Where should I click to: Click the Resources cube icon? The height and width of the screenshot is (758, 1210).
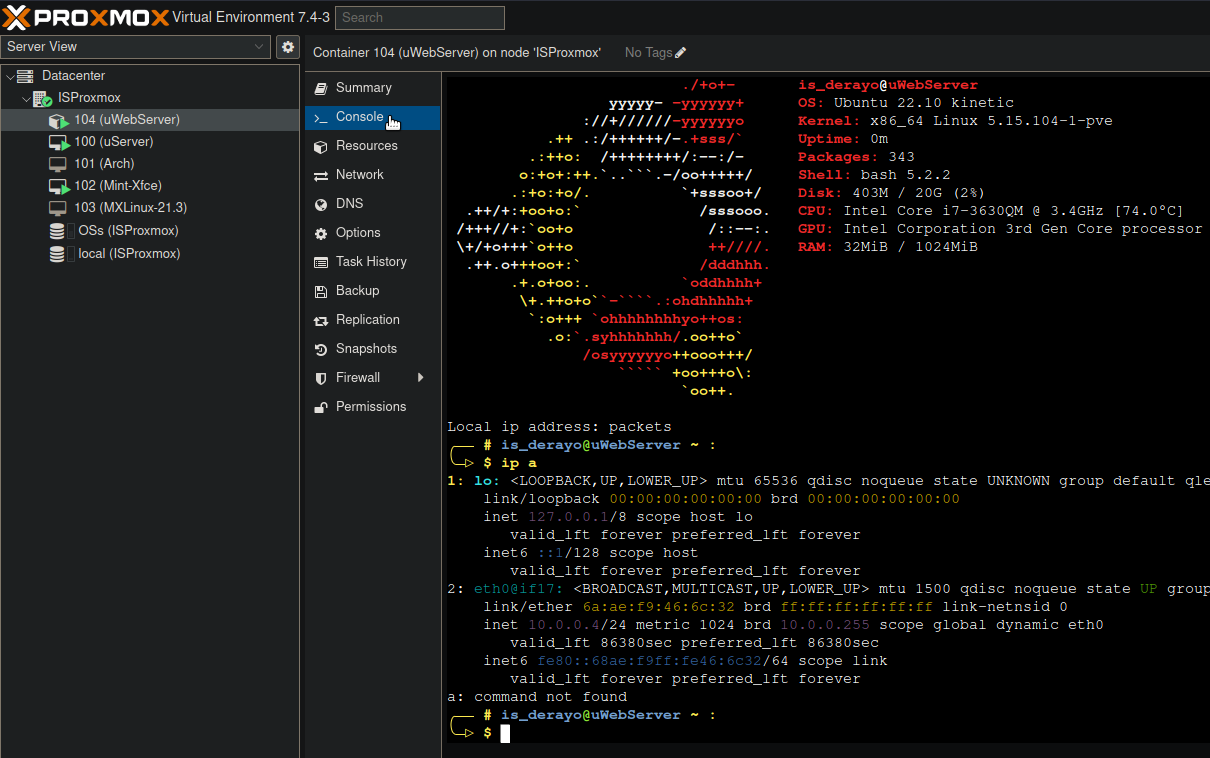coord(321,146)
